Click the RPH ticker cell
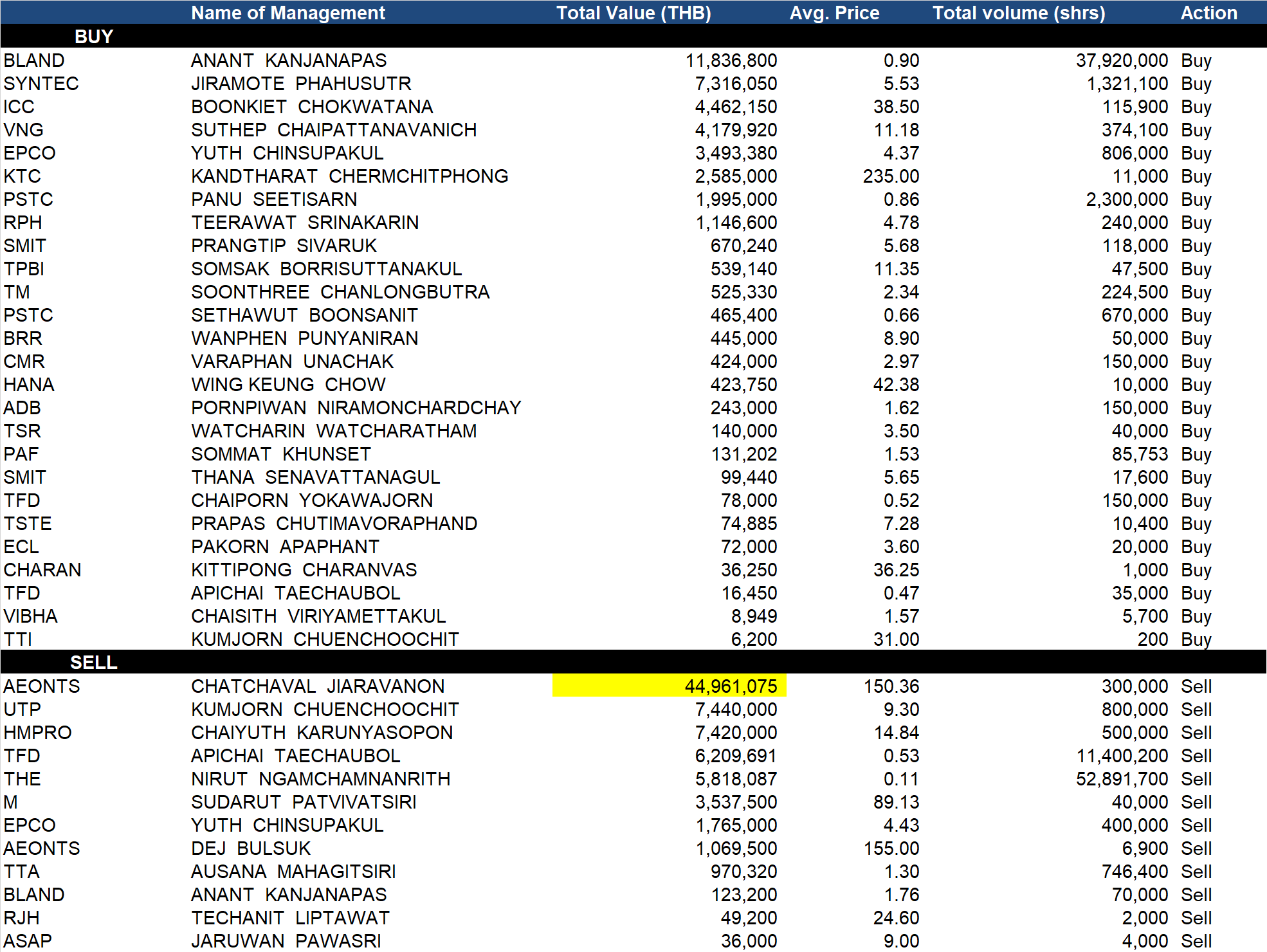 pos(23,223)
